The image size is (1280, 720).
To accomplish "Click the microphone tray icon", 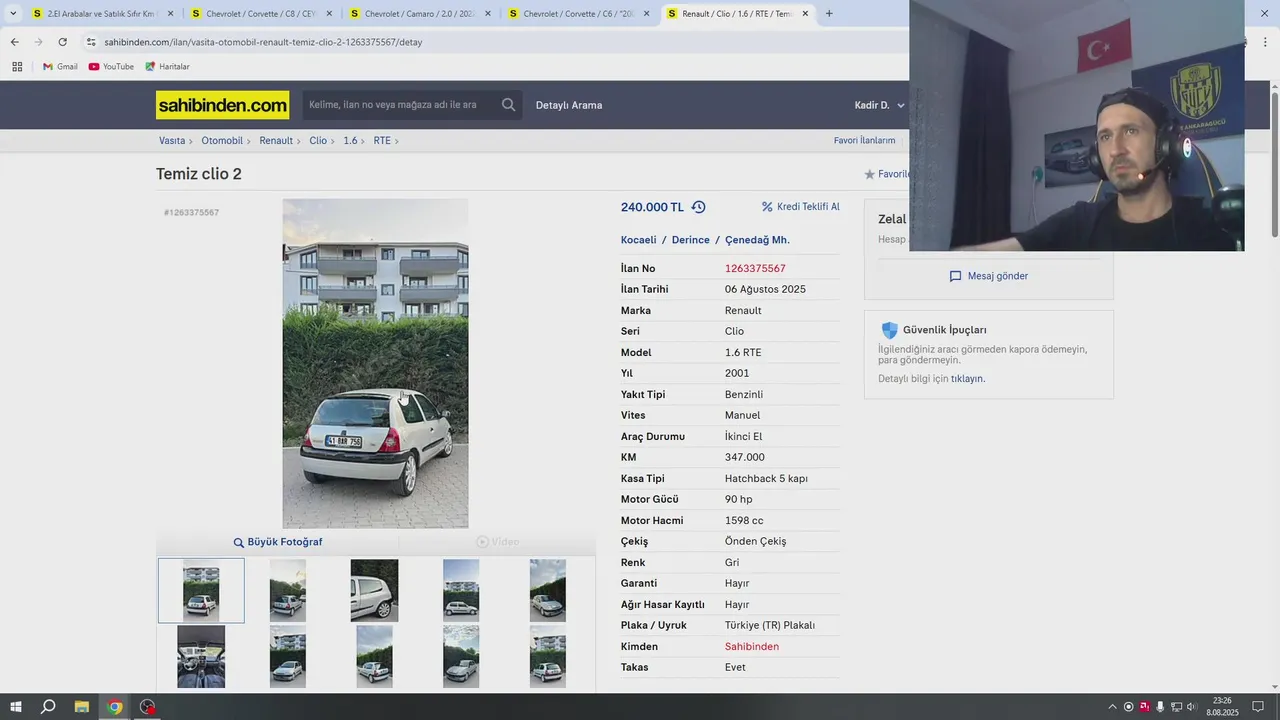I will coord(1160,707).
